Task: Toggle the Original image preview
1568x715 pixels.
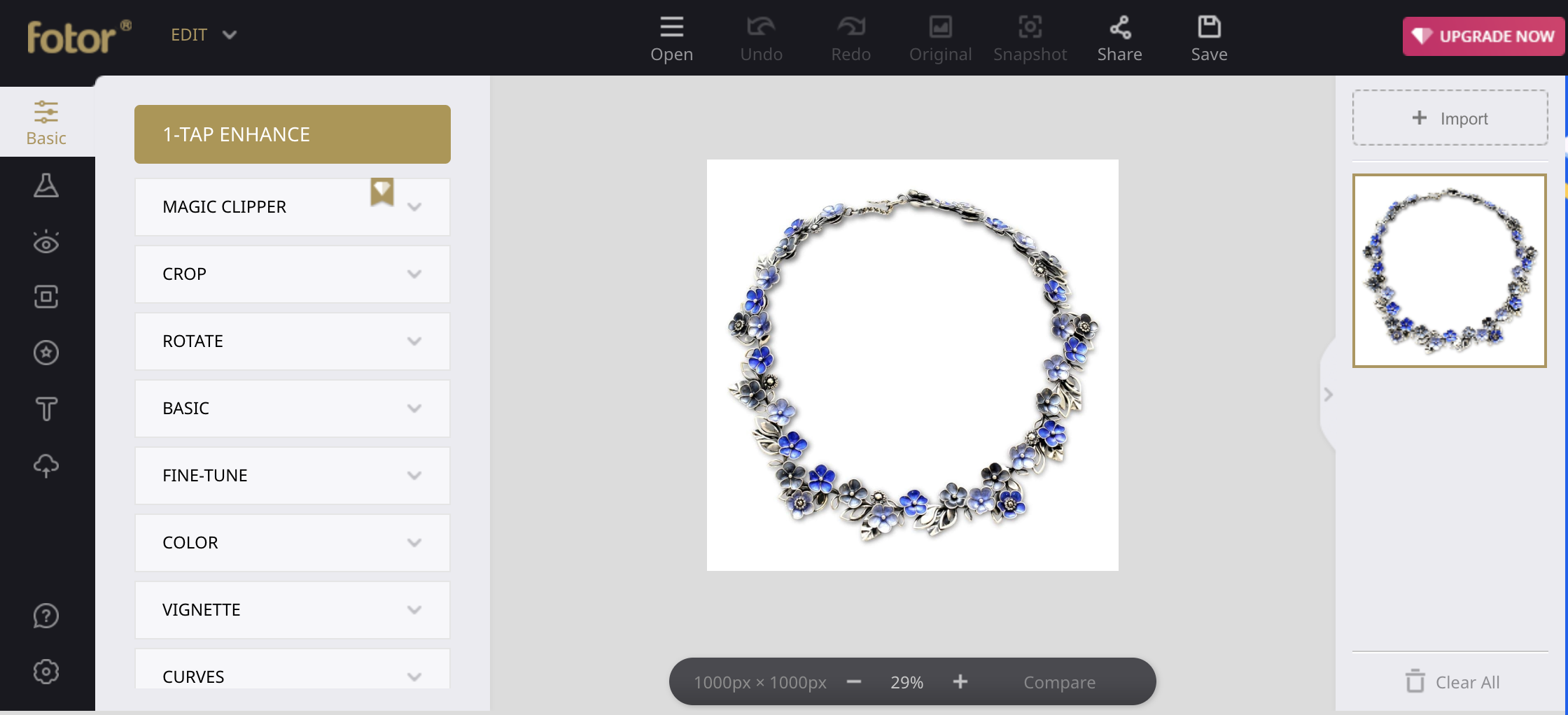Action: tap(940, 36)
